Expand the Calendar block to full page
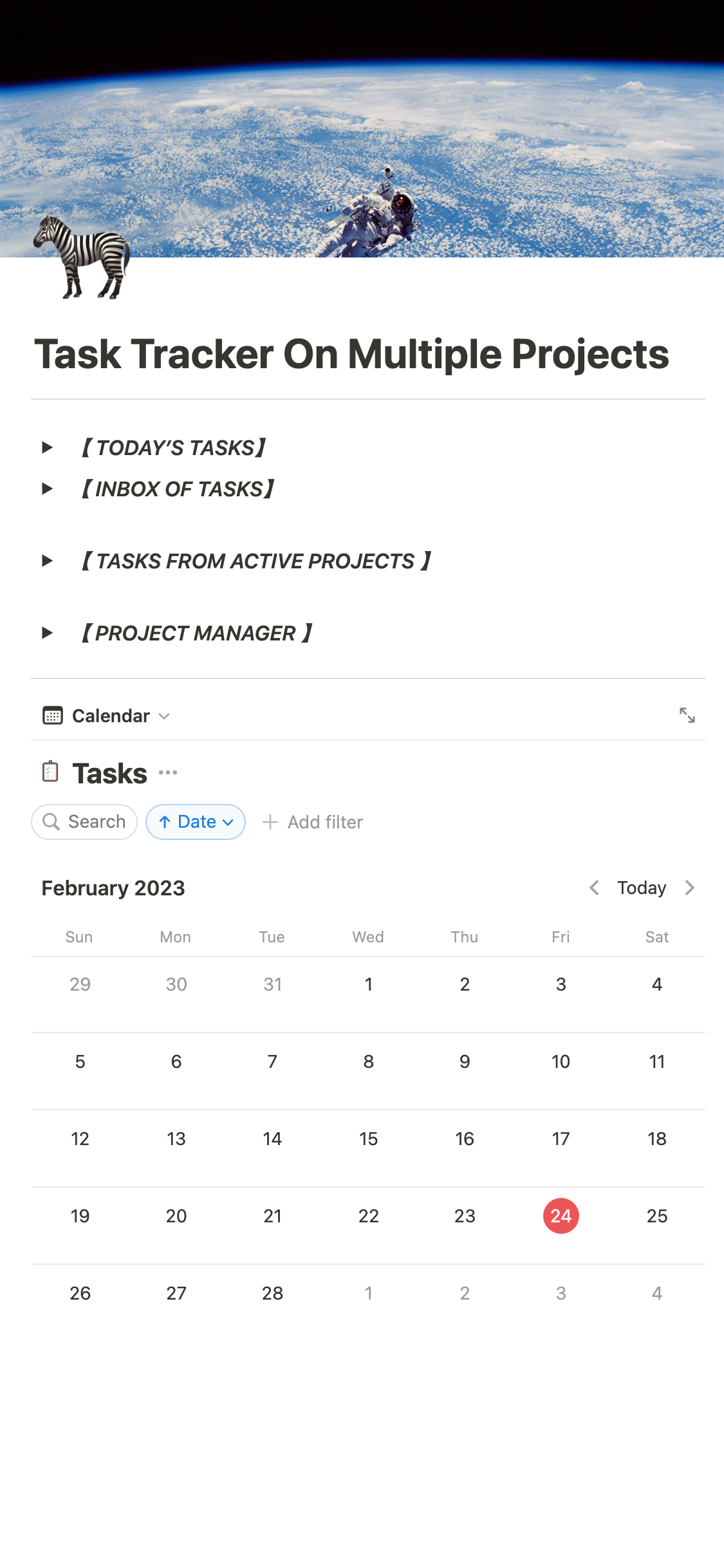The image size is (724, 1568). click(x=688, y=715)
